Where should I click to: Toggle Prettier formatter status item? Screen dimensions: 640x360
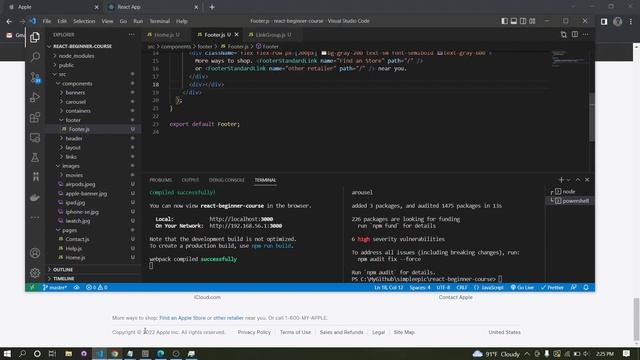(x=552, y=287)
